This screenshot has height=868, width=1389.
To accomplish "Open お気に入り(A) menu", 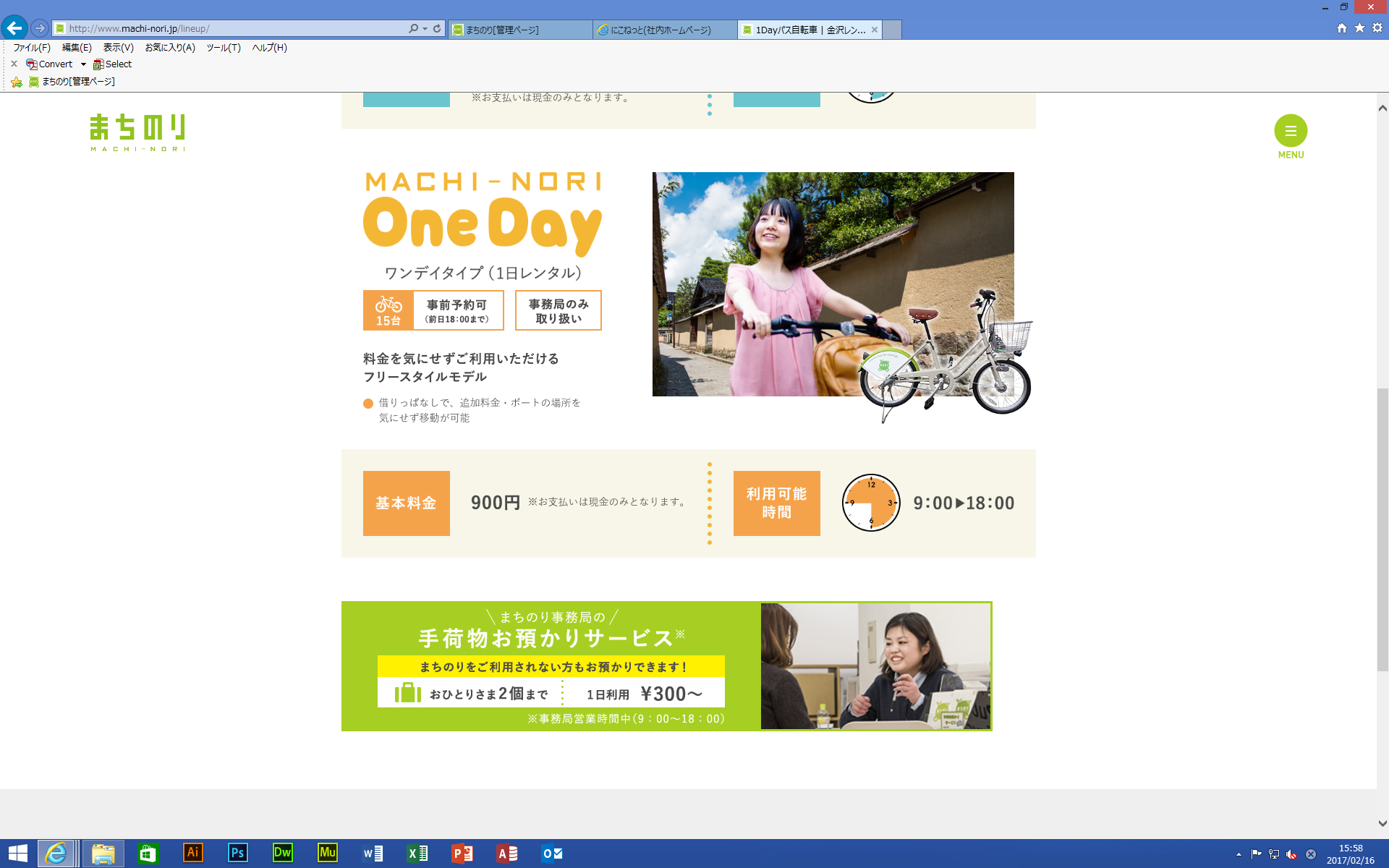I will [x=170, y=47].
